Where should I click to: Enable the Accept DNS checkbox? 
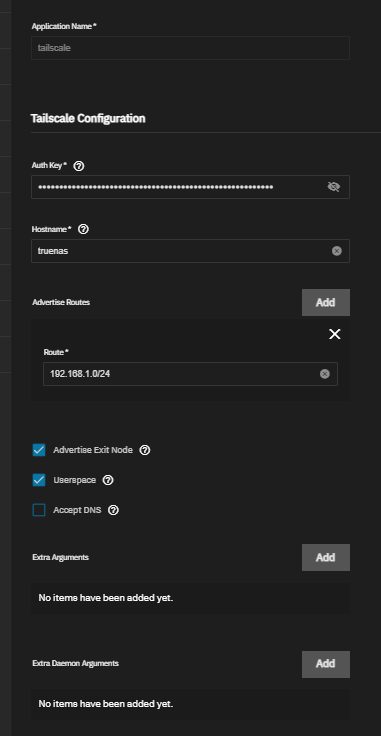(x=39, y=510)
